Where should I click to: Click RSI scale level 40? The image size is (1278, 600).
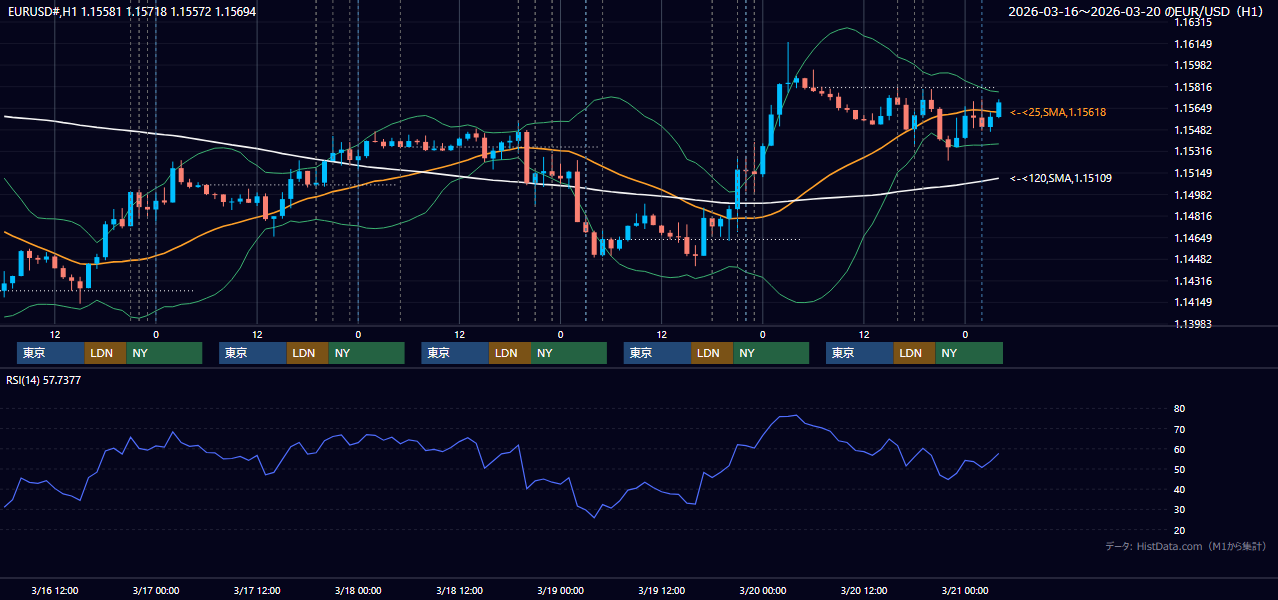[x=1180, y=489]
